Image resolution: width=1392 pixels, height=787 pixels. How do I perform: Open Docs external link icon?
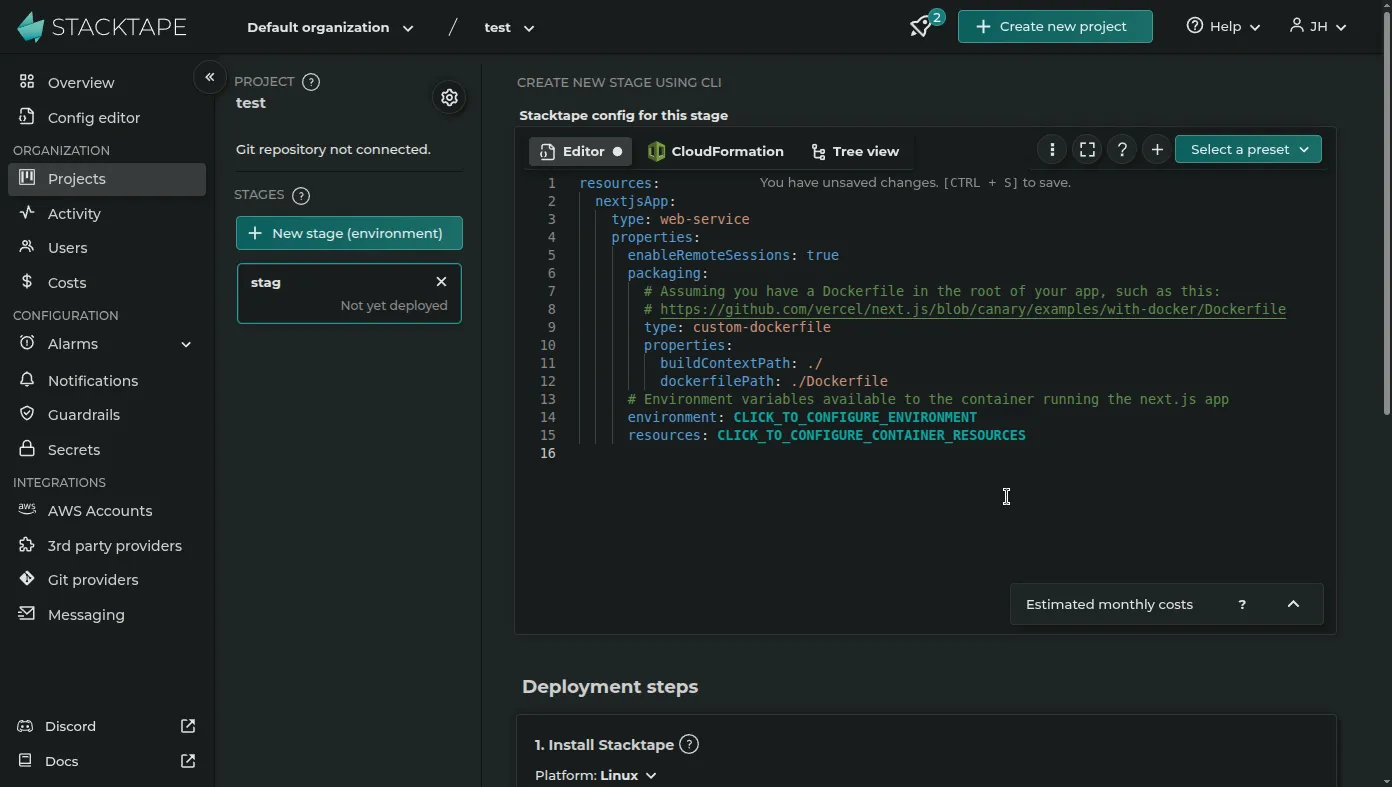(x=188, y=761)
